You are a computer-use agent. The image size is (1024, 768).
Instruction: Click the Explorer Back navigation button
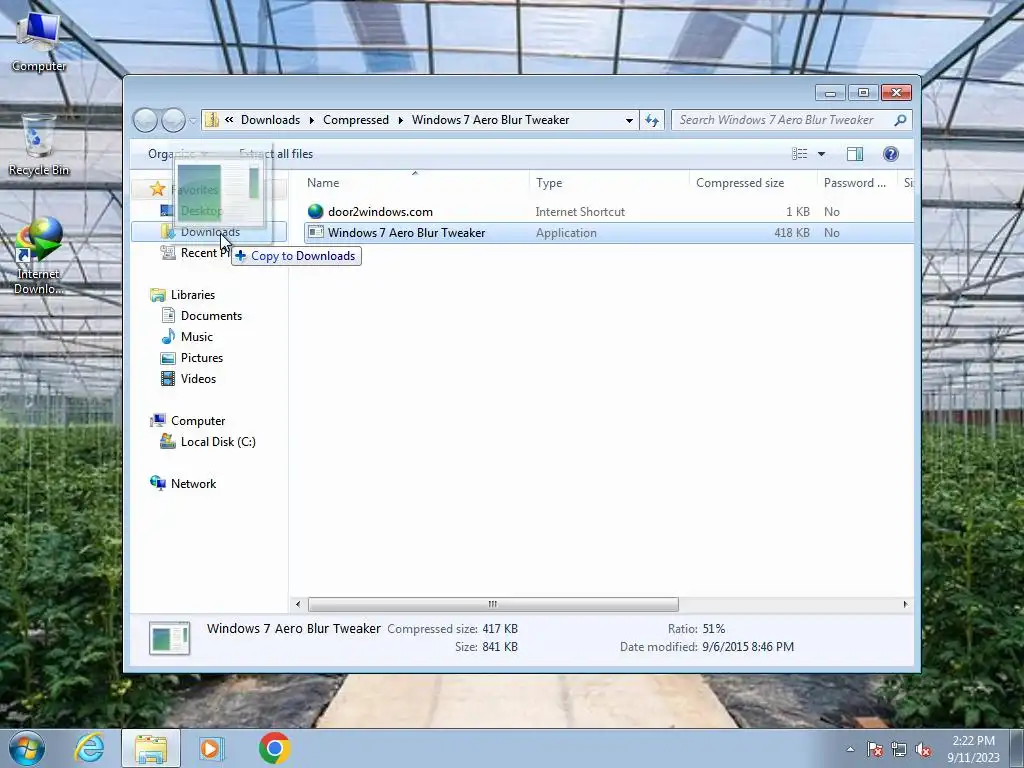tap(145, 120)
